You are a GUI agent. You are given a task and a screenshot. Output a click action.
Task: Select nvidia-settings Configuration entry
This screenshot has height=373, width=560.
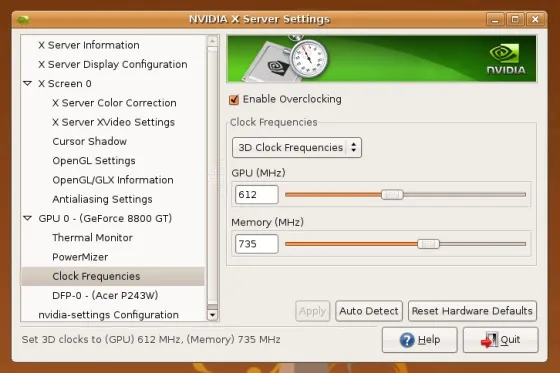click(108, 315)
